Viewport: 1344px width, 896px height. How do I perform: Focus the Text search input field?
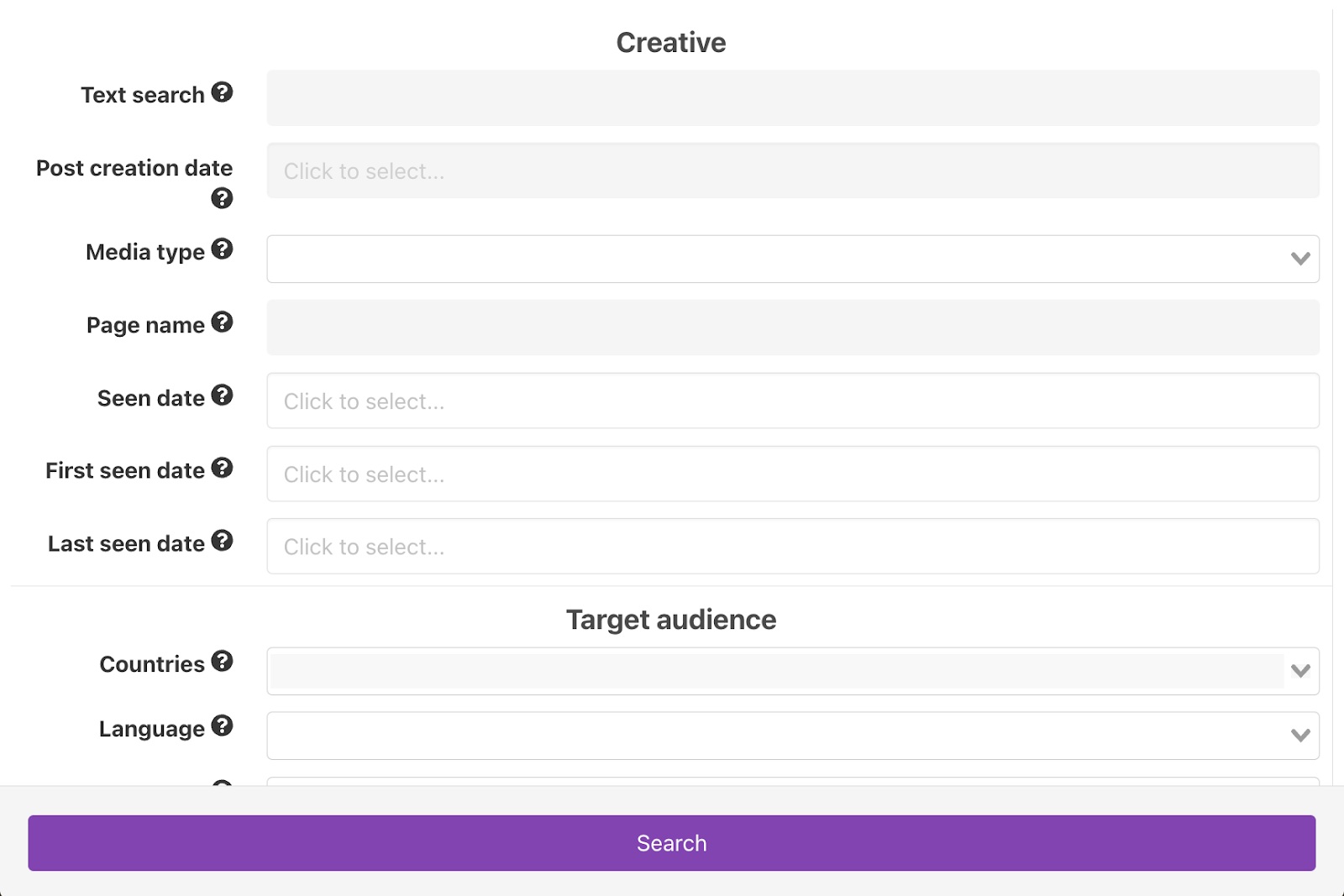pyautogui.click(x=792, y=98)
